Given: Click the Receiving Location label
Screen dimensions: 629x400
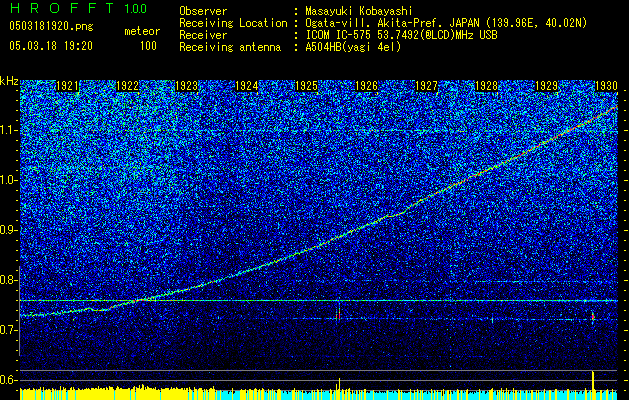Looking at the screenshot, I should [233, 23].
